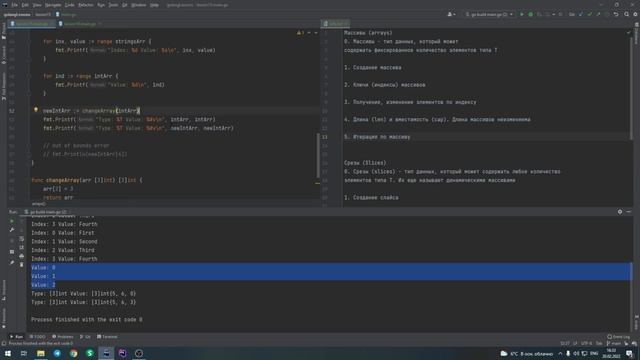This screenshot has width=640, height=360.
Task: Click the yellow intention lightbulb on line 52
Action: [x=36, y=110]
